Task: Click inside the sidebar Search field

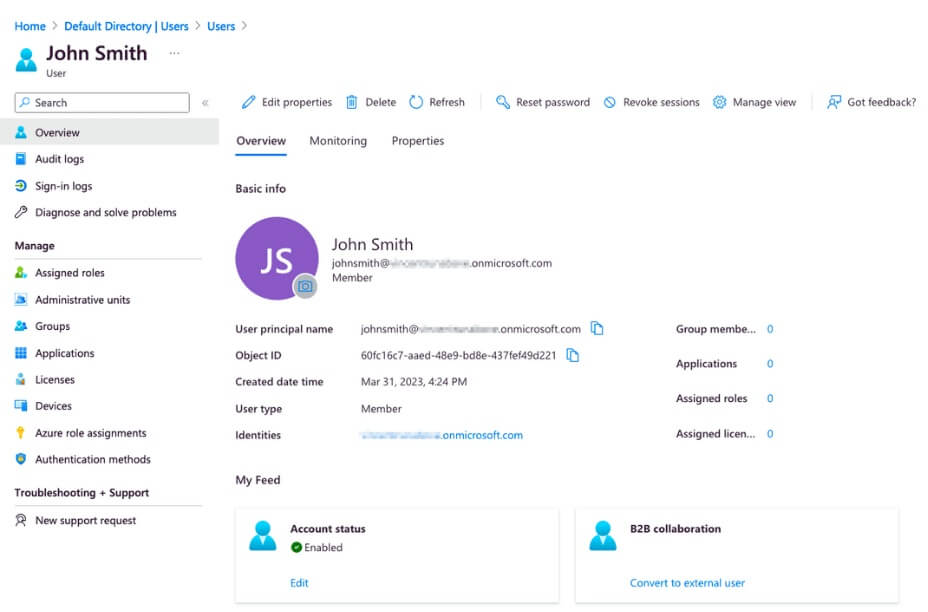Action: click(x=100, y=102)
